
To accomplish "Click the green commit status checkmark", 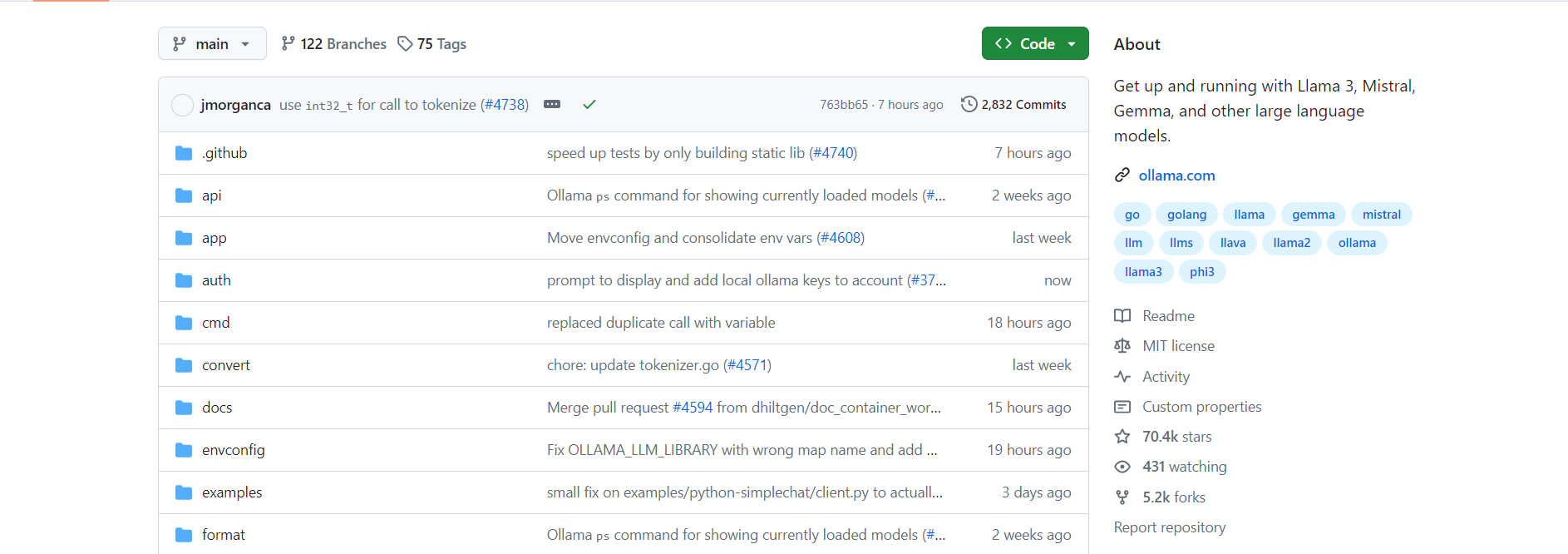I will click(x=589, y=105).
